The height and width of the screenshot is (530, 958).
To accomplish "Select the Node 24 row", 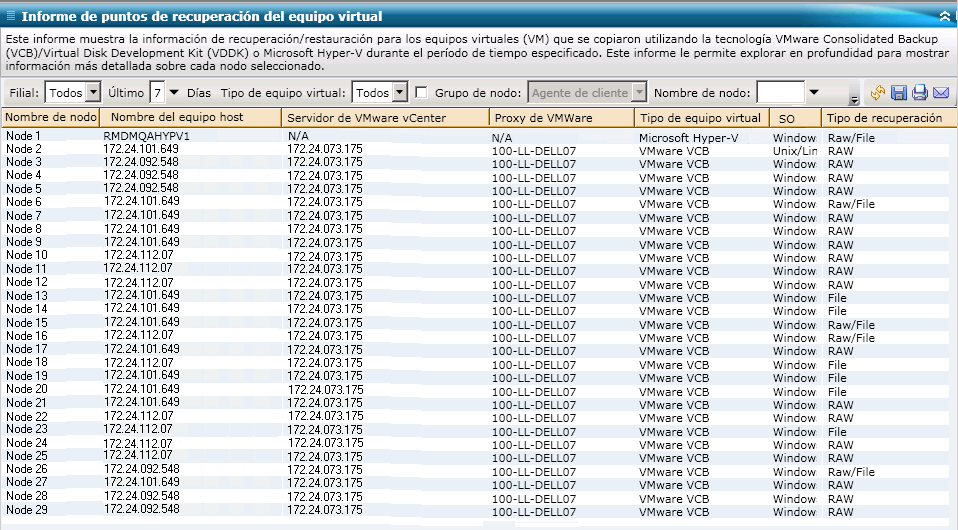I will pos(26,443).
